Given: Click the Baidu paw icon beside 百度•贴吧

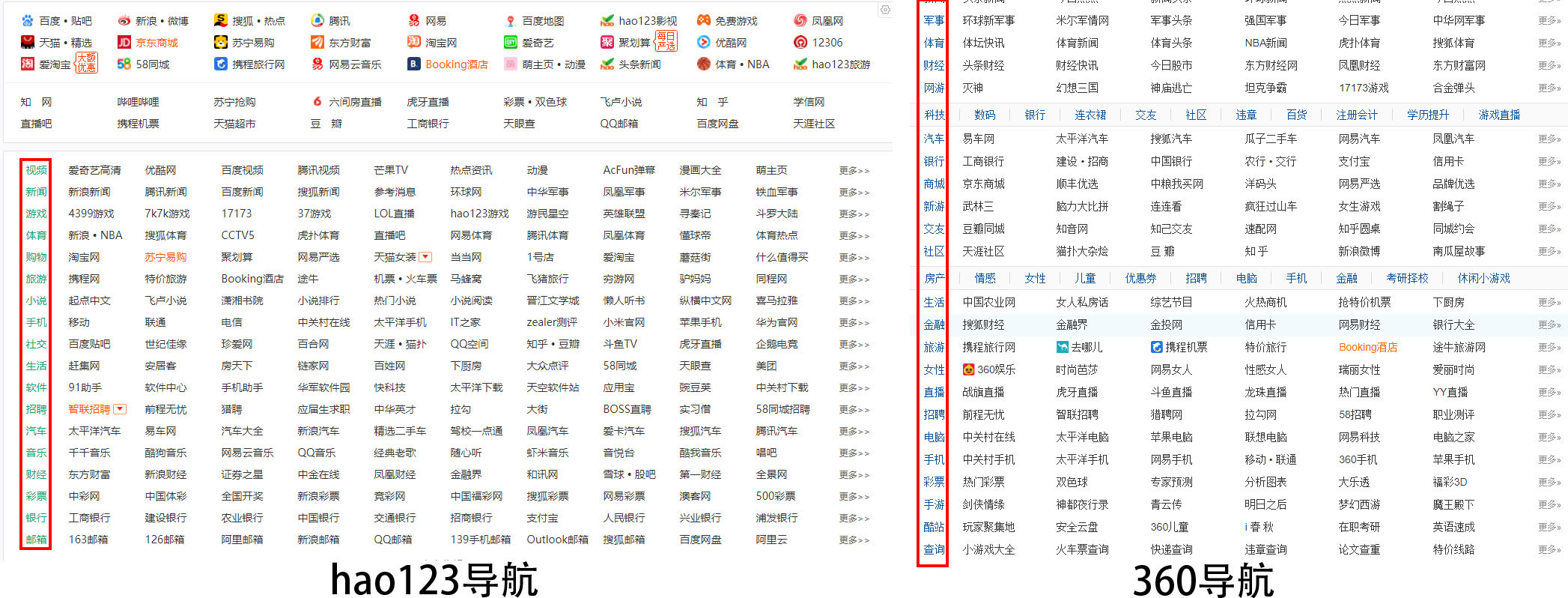Looking at the screenshot, I should tap(28, 21).
